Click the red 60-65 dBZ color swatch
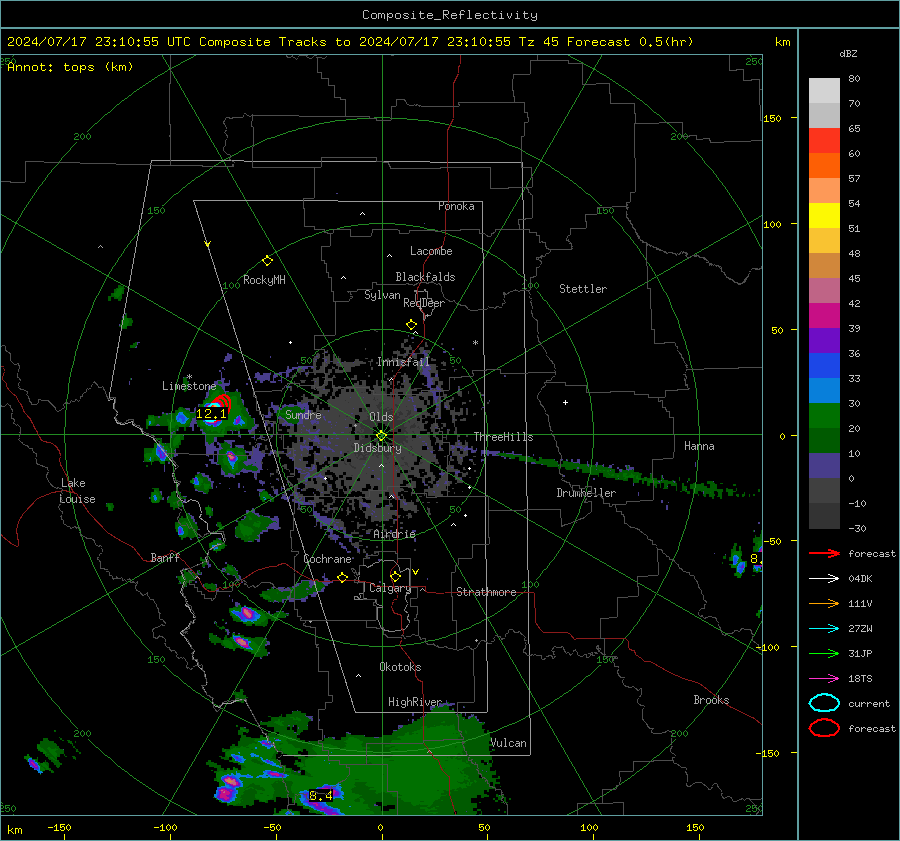The width and height of the screenshot is (900, 841). (x=824, y=141)
